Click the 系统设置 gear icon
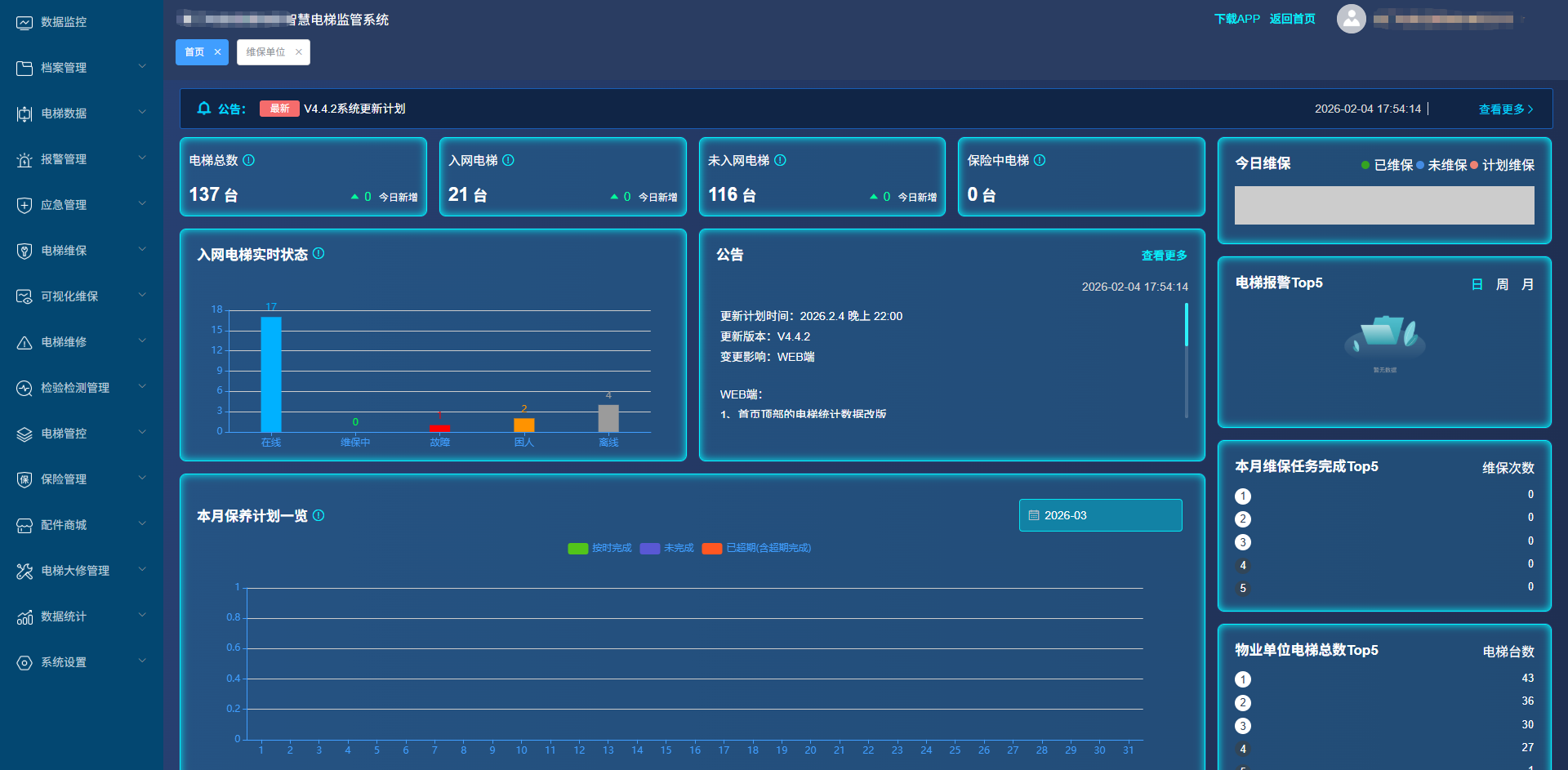Image resolution: width=1568 pixels, height=770 pixels. pos(24,662)
